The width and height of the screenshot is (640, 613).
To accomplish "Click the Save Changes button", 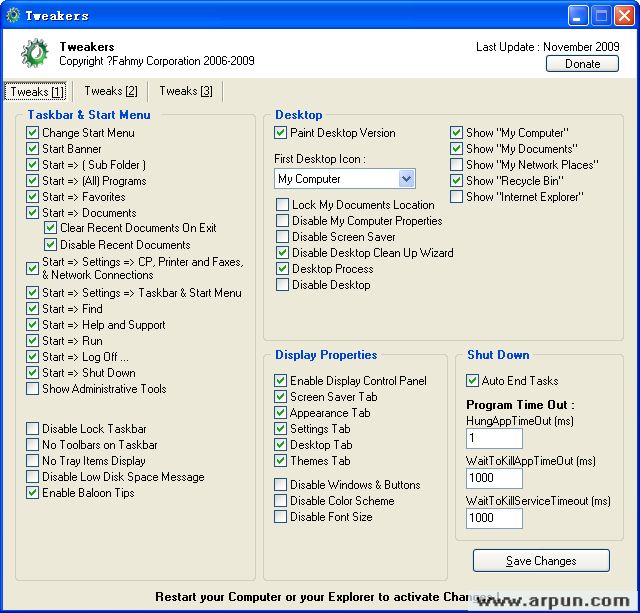I will point(541,561).
